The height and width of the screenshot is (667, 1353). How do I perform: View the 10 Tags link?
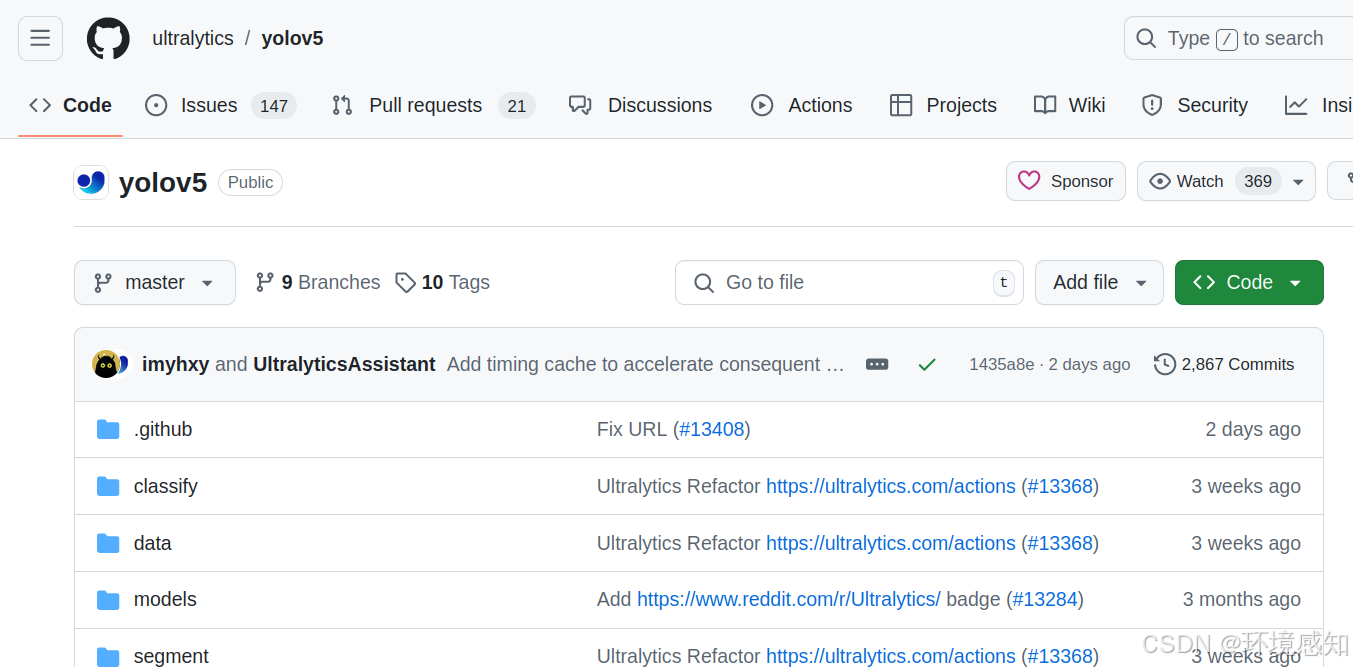[x=443, y=282]
